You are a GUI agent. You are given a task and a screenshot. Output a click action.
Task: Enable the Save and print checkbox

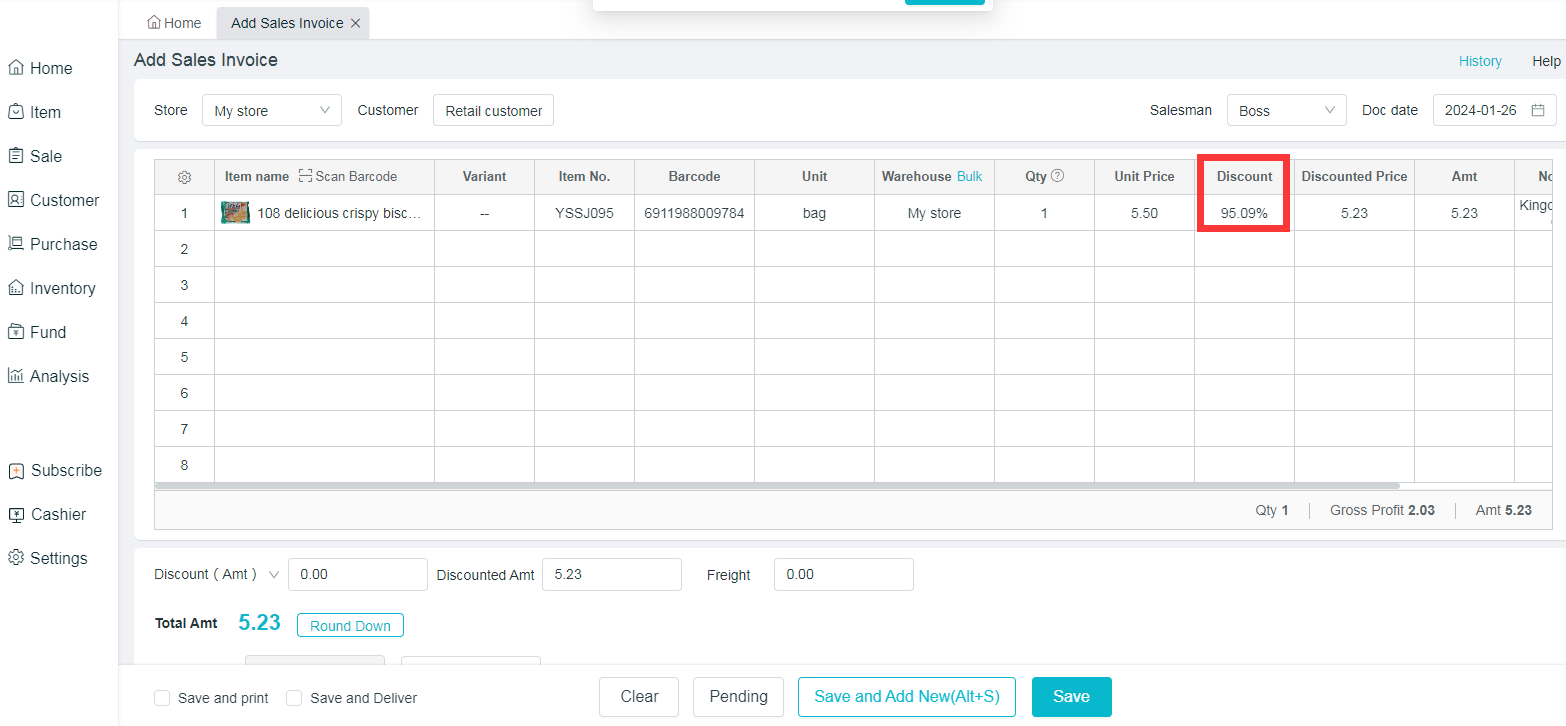tap(162, 698)
